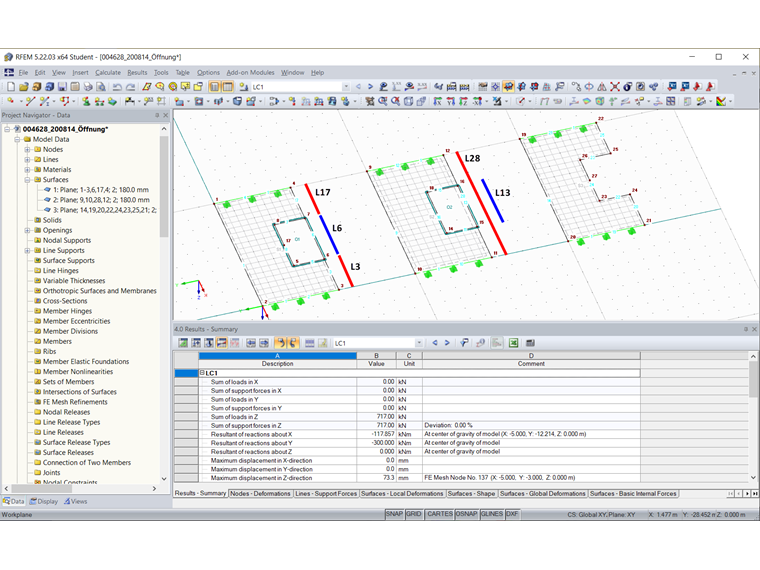Toggle the navigator panel display icon
760x570 pixels.
(214, 87)
